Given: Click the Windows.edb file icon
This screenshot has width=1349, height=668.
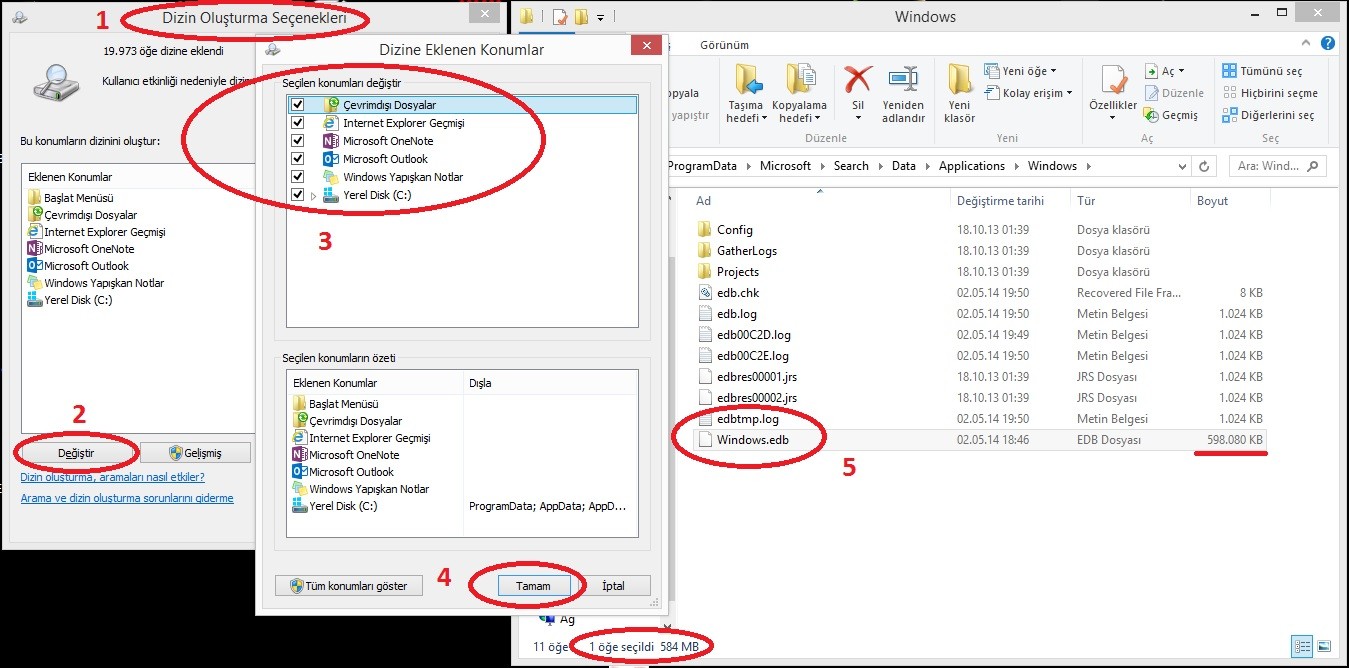Looking at the screenshot, I should click(704, 440).
